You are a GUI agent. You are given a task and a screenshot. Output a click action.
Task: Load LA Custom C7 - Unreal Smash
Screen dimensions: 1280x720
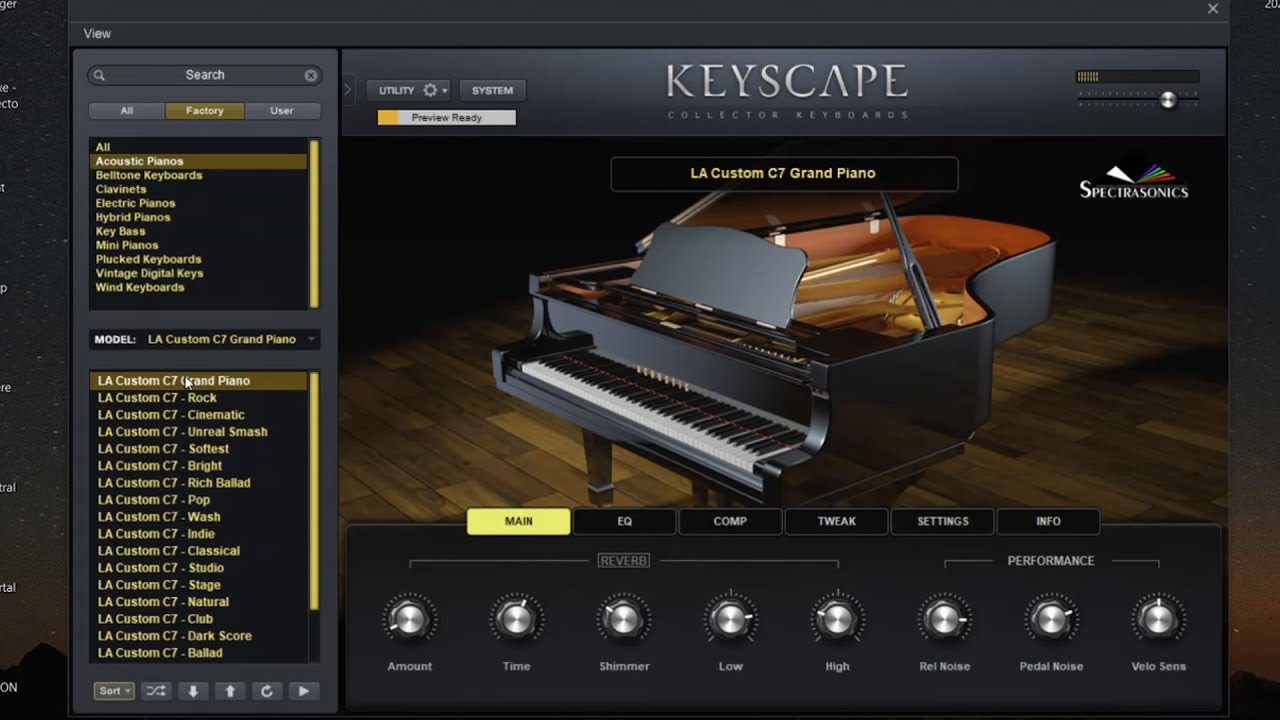click(x=198, y=432)
